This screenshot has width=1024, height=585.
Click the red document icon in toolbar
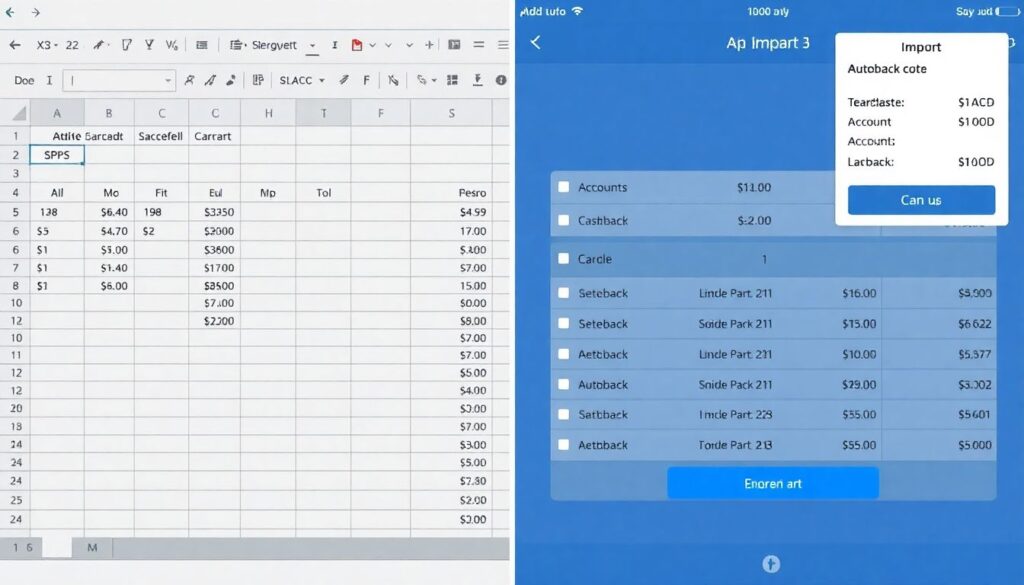(x=358, y=45)
